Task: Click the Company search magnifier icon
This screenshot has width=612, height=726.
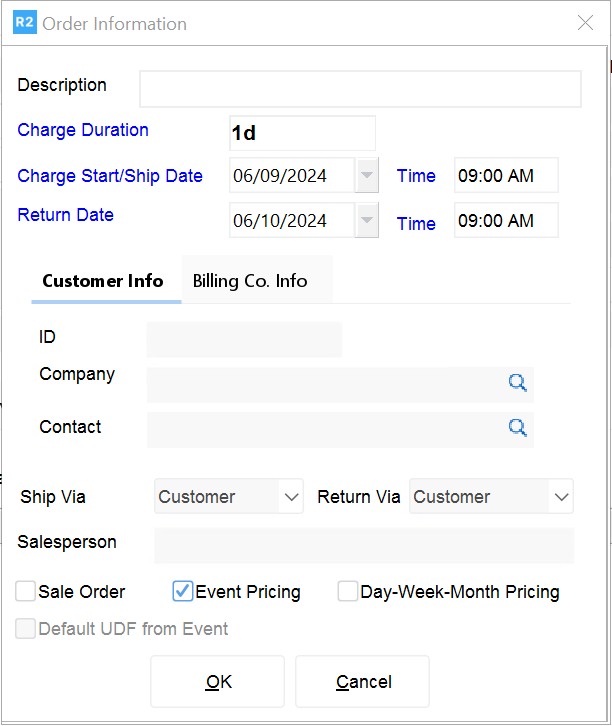Action: (517, 382)
